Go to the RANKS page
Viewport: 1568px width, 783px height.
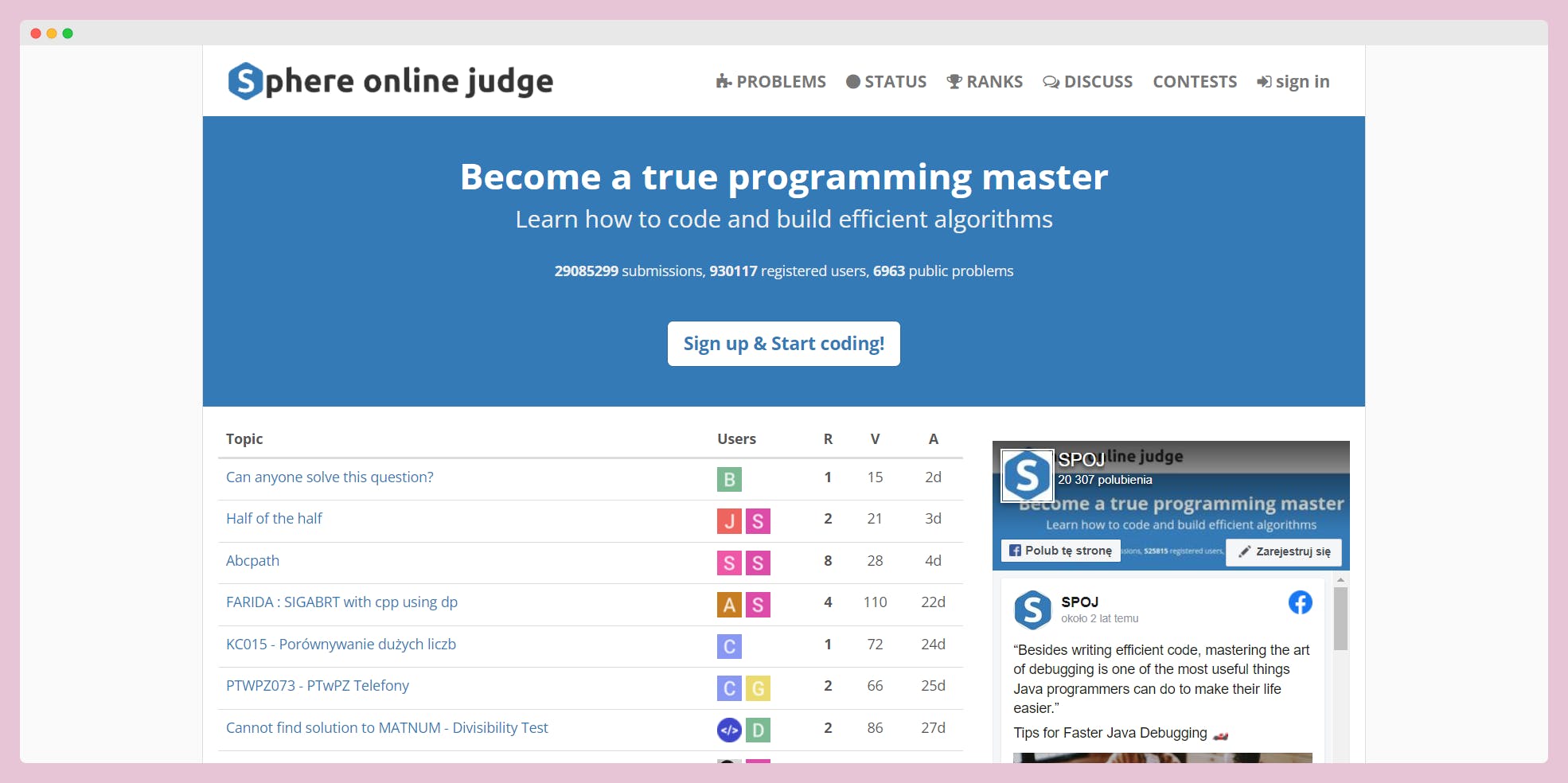click(x=985, y=82)
